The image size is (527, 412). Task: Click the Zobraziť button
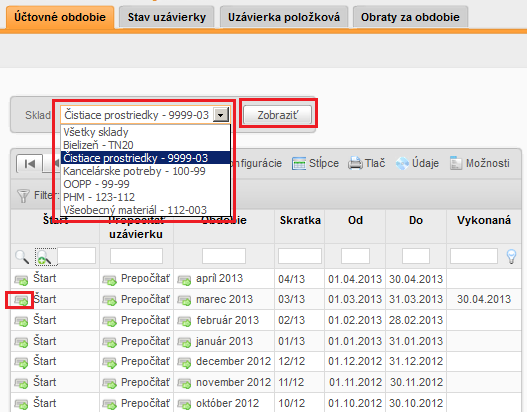pos(277,115)
